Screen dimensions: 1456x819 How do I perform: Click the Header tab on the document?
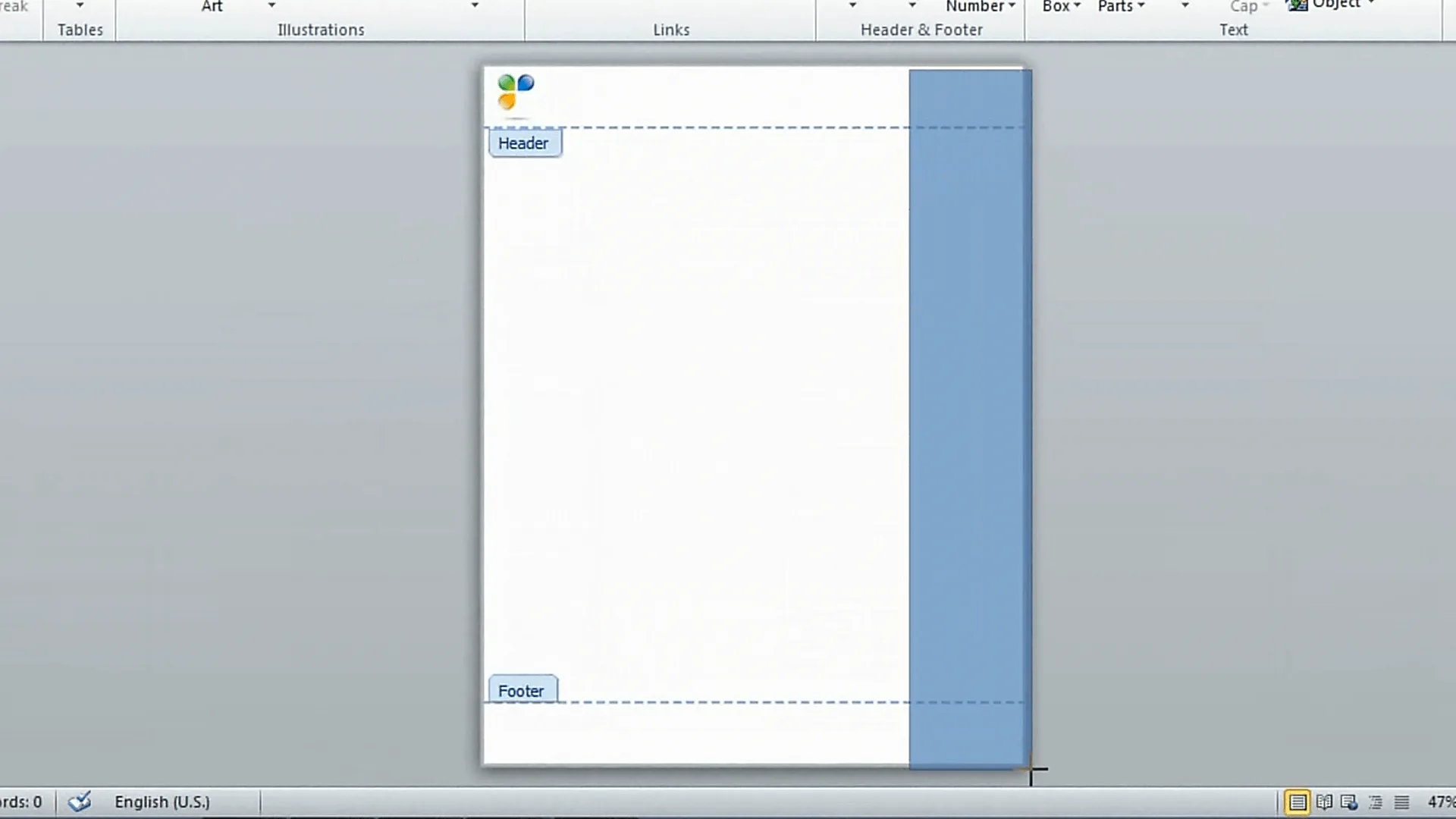coord(525,143)
